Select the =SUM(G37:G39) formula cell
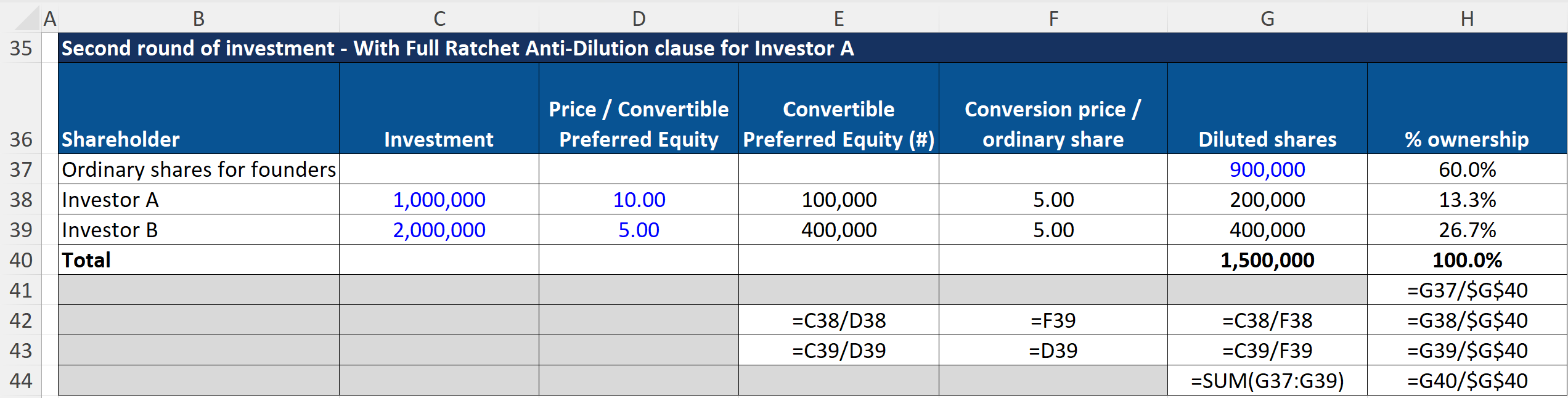Screen dimensions: 1568x398 click(x=1267, y=381)
